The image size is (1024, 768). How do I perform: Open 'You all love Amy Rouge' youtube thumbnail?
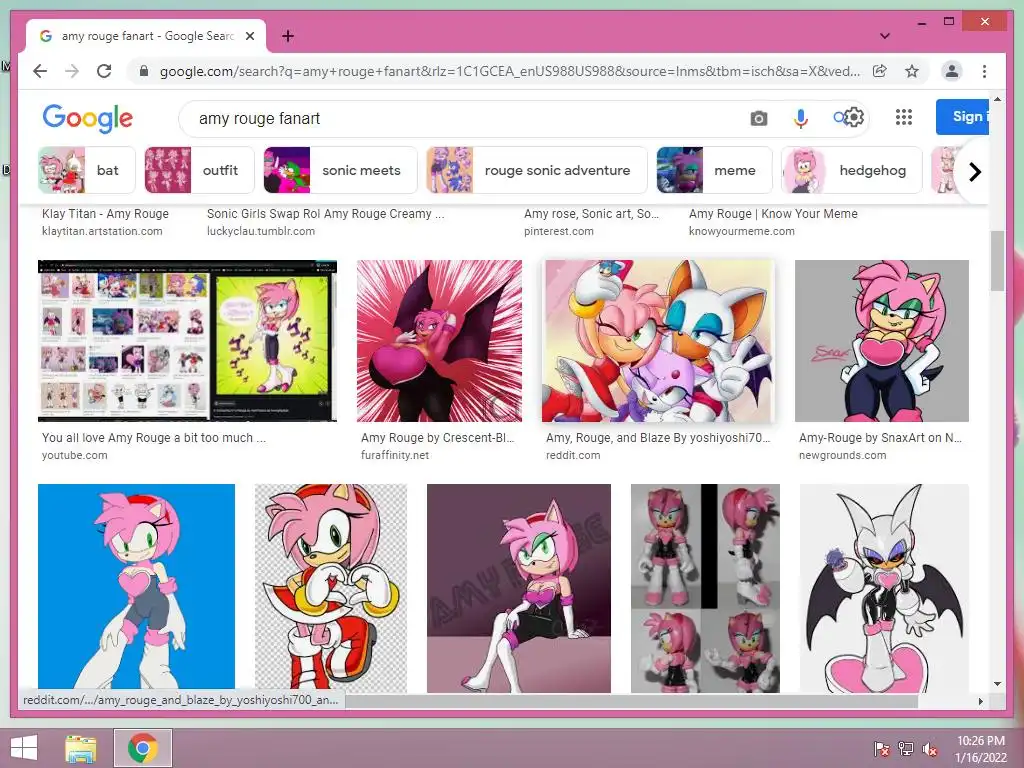click(187, 341)
